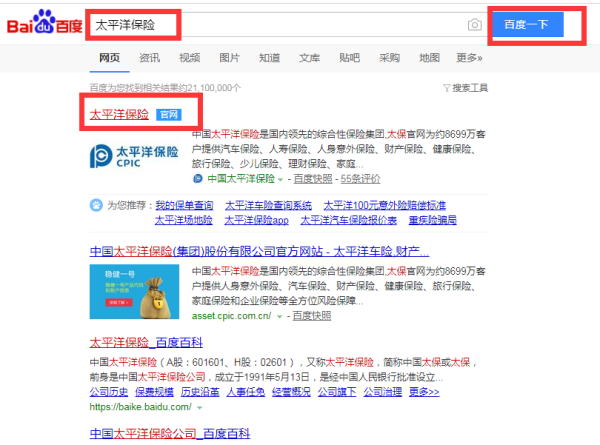Select the 网页 tab

point(109,58)
